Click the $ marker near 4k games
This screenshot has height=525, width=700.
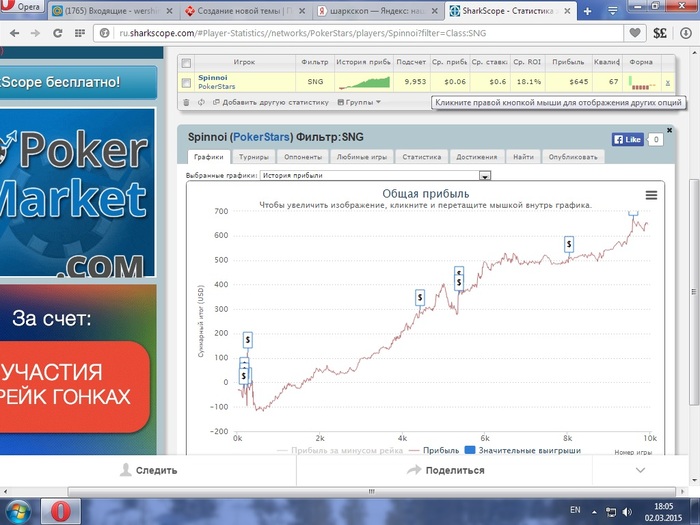[x=420, y=297]
